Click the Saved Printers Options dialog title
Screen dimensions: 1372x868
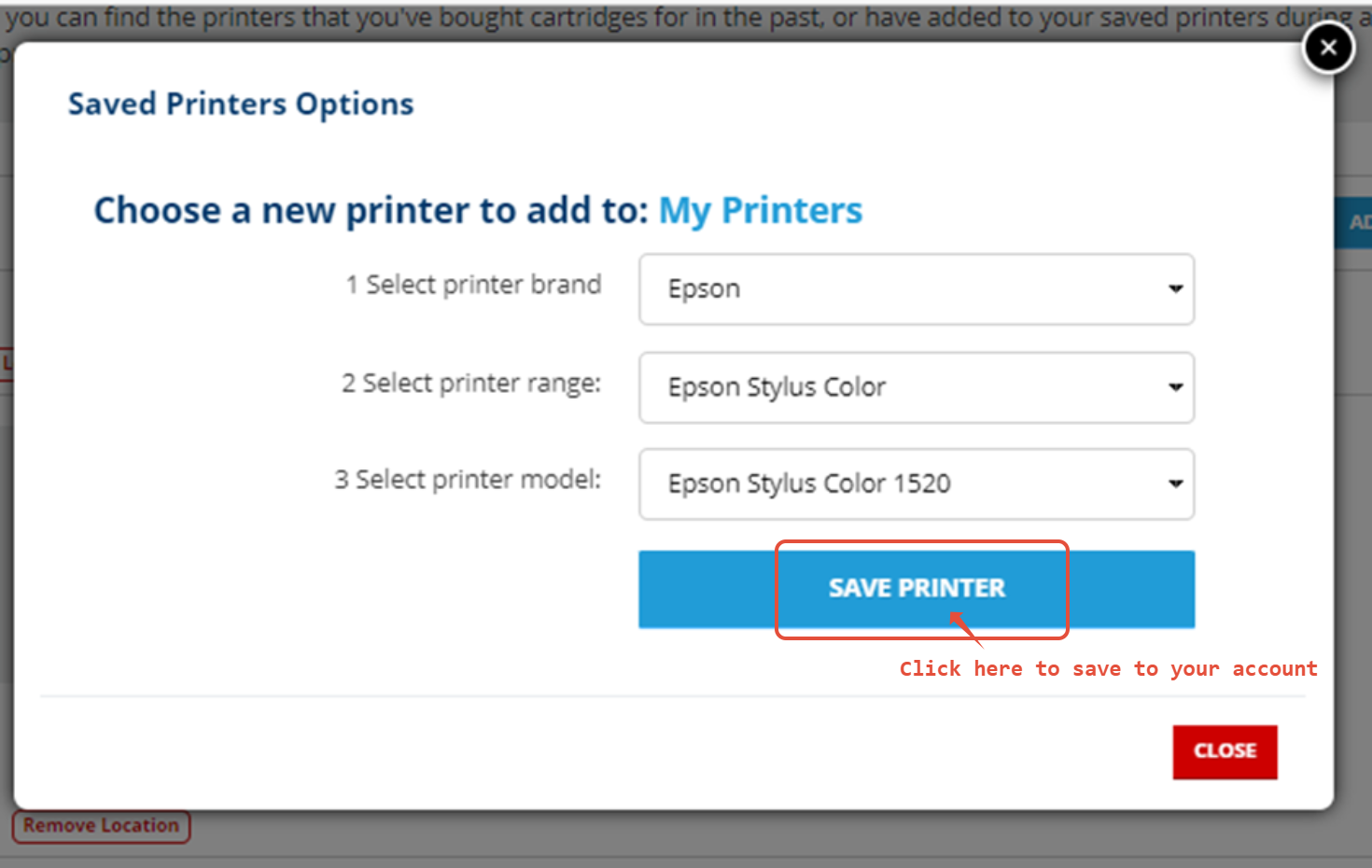coord(240,104)
